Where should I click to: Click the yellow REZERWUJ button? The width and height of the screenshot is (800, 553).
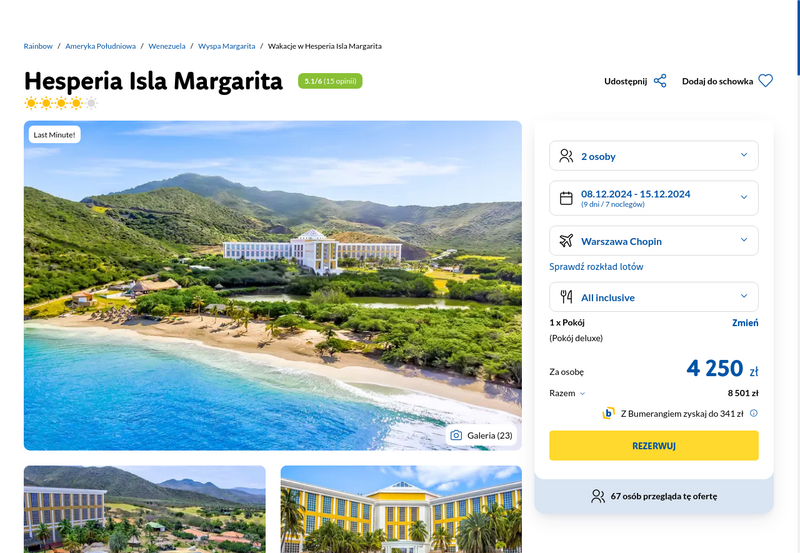(x=654, y=445)
